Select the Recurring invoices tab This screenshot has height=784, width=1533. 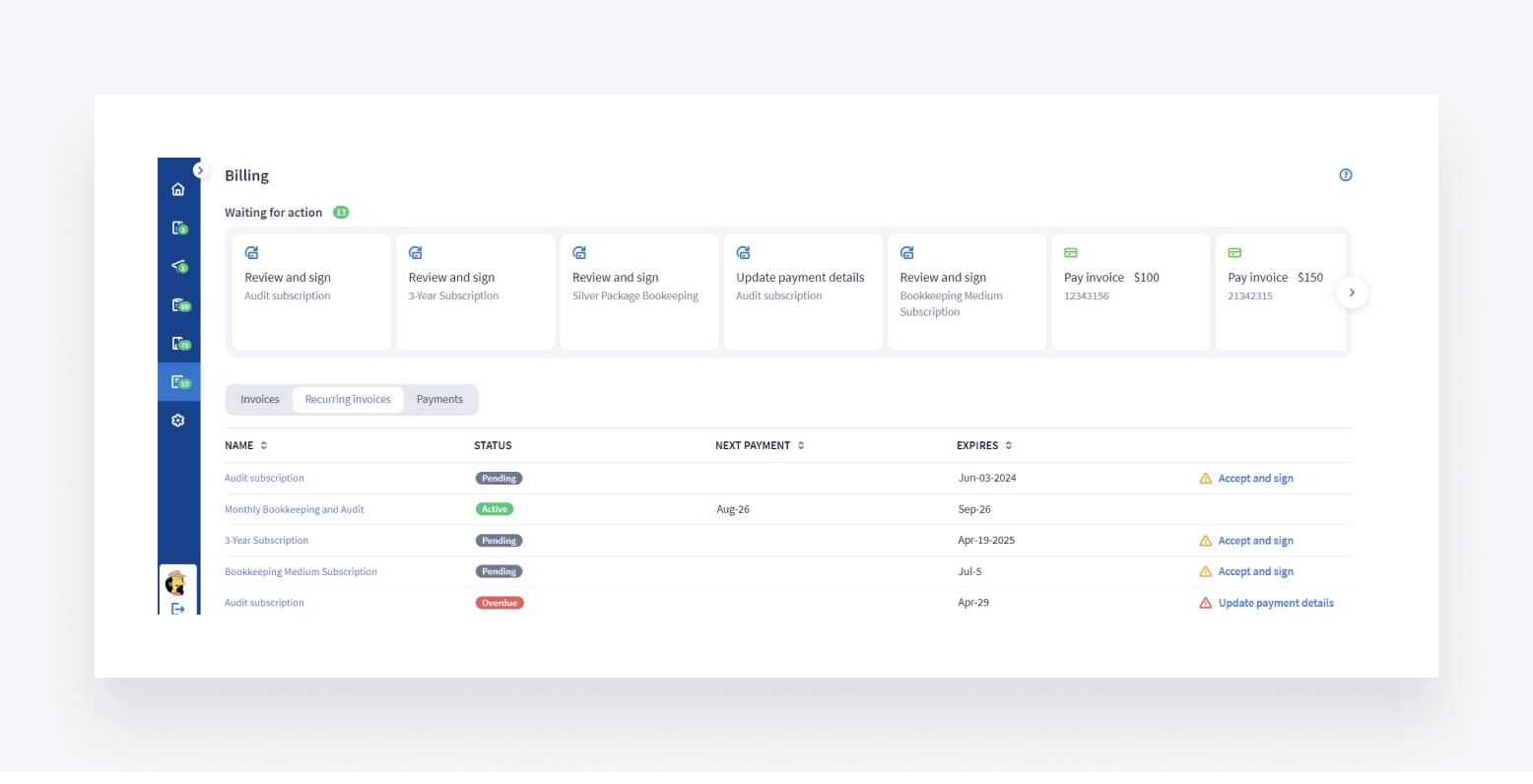coord(348,400)
